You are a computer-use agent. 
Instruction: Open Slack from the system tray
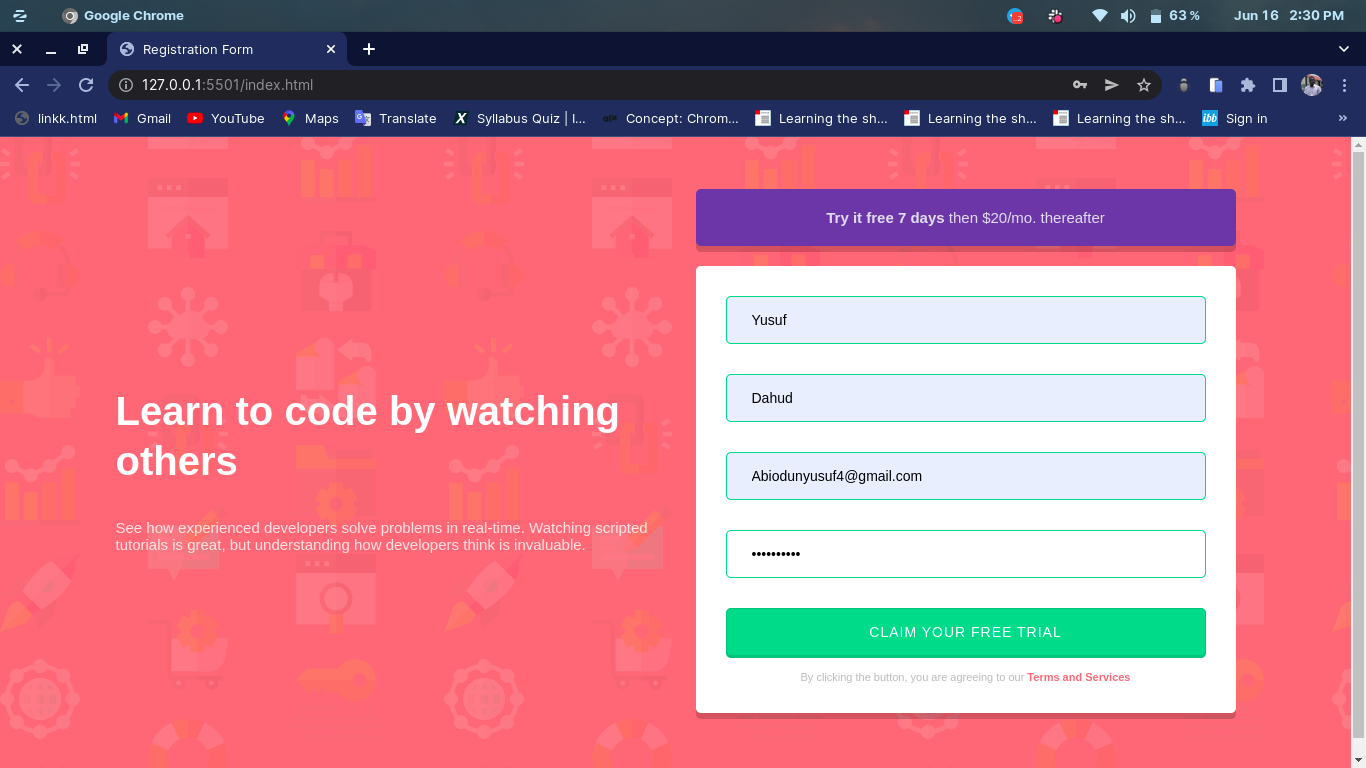click(1055, 16)
